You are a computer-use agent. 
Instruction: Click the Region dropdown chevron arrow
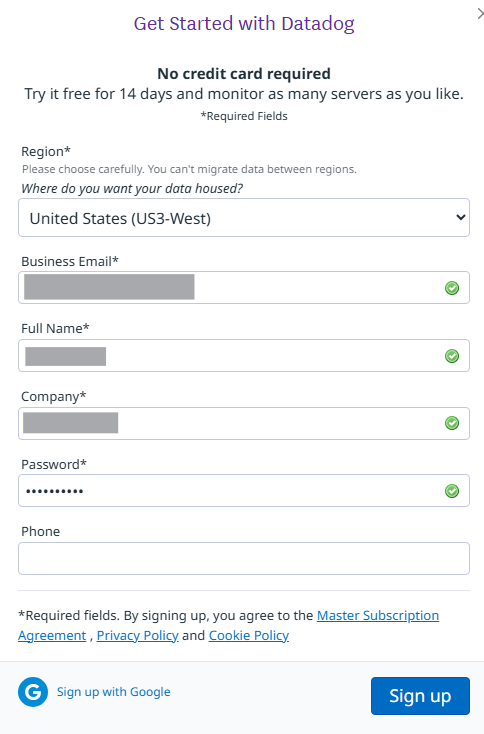(461, 217)
